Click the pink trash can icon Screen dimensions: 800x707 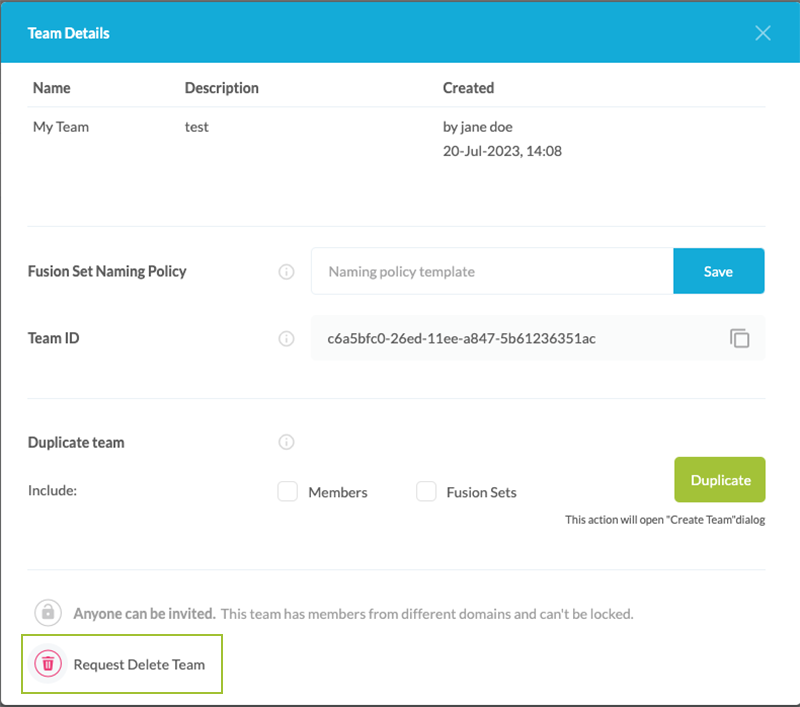click(47, 663)
